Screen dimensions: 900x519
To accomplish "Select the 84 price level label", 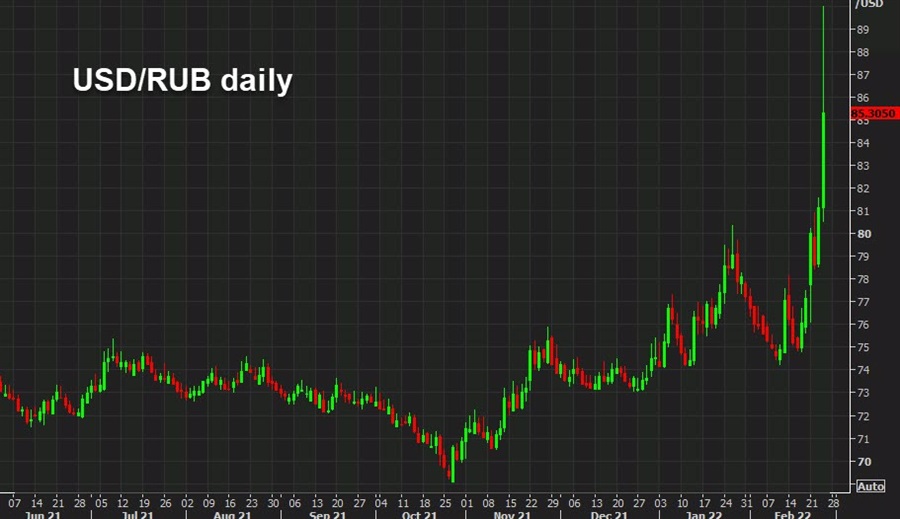I will tap(863, 143).
